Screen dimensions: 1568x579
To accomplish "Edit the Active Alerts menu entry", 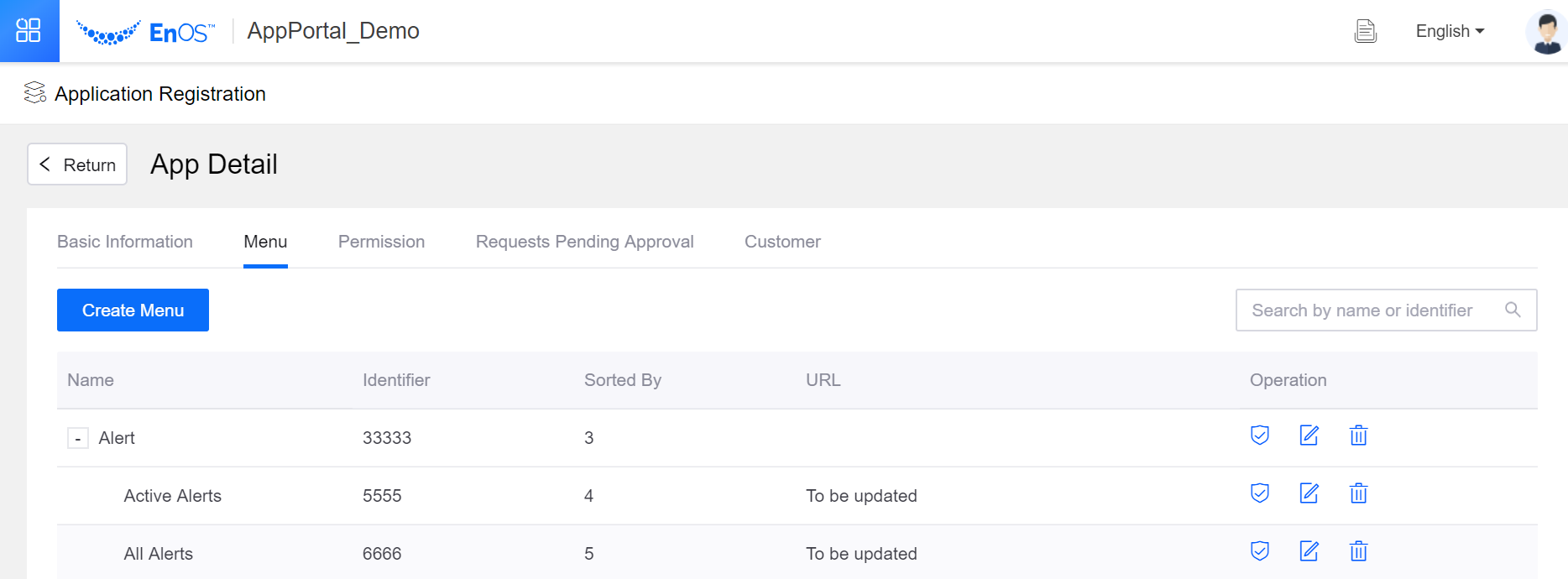I will (x=1309, y=493).
